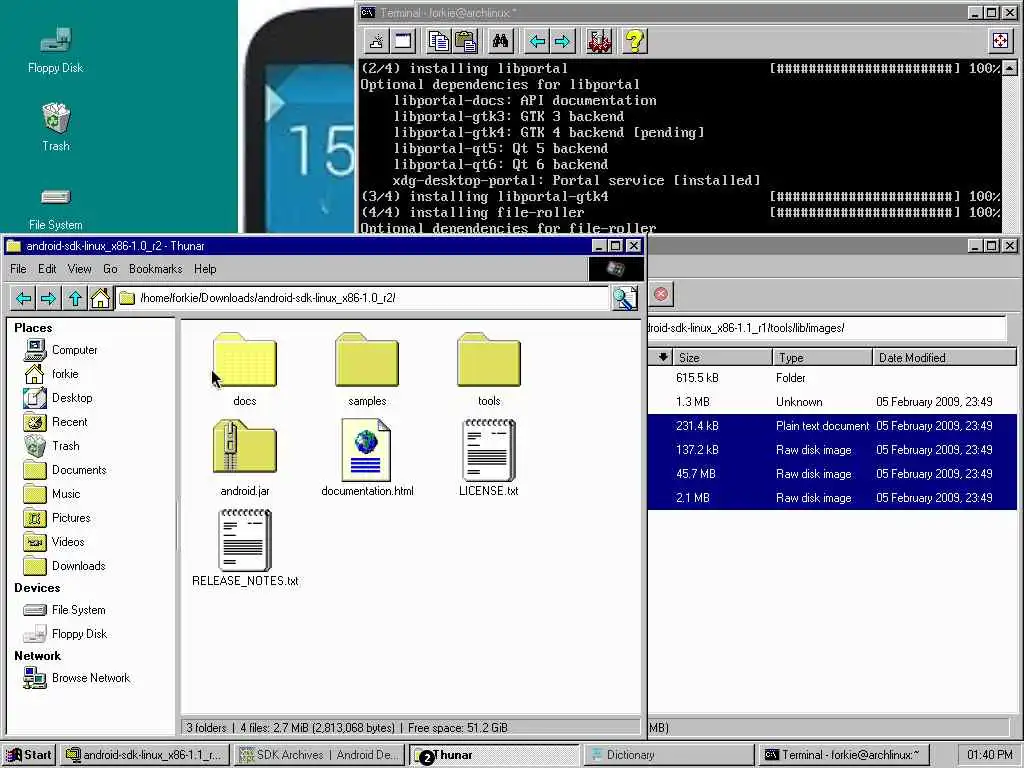Select the 1.3 MB Unknown row
Image resolution: width=1024 pixels, height=768 pixels.
(x=832, y=402)
